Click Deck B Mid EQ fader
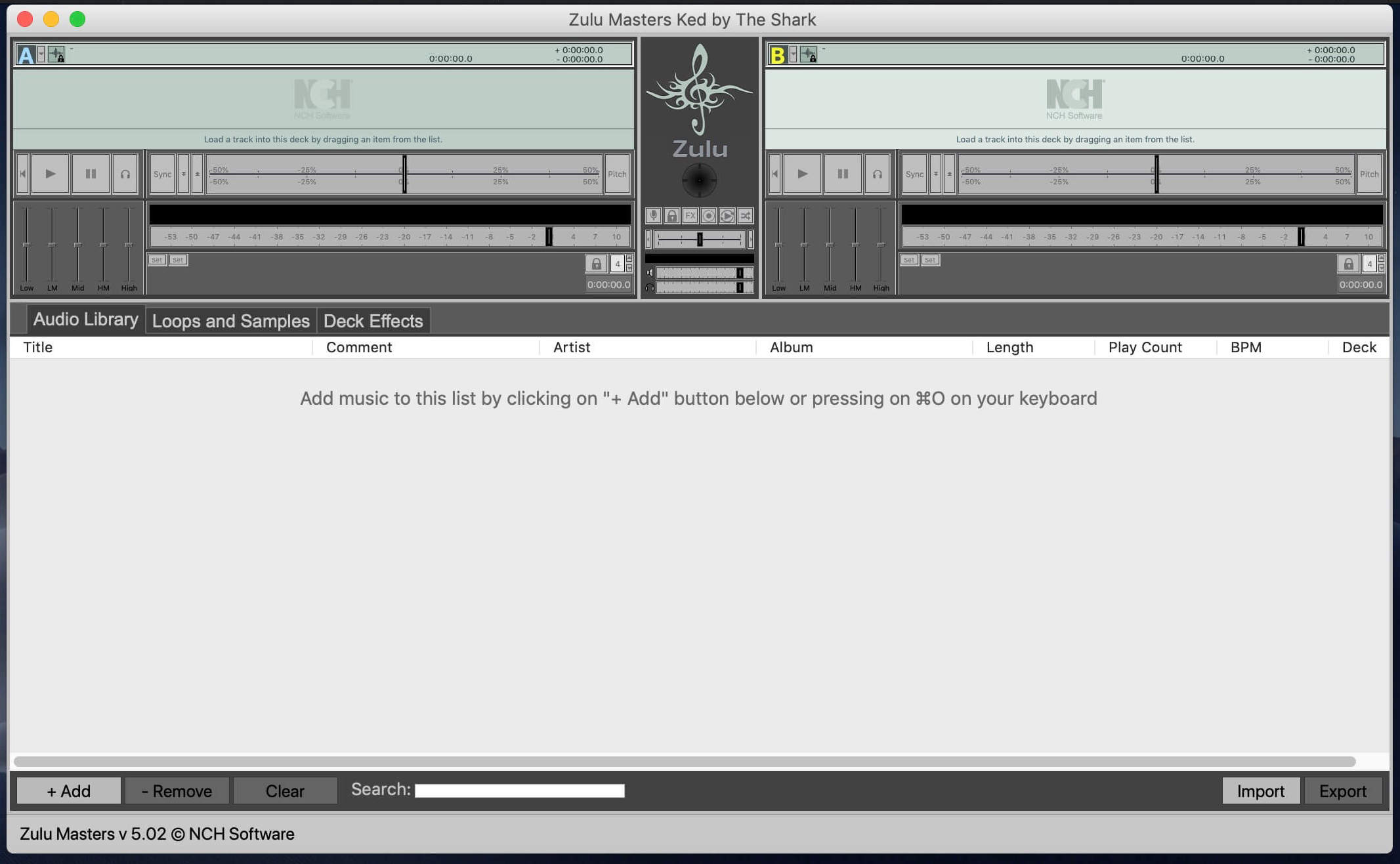Image resolution: width=1400 pixels, height=864 pixels. pyautogui.click(x=830, y=245)
